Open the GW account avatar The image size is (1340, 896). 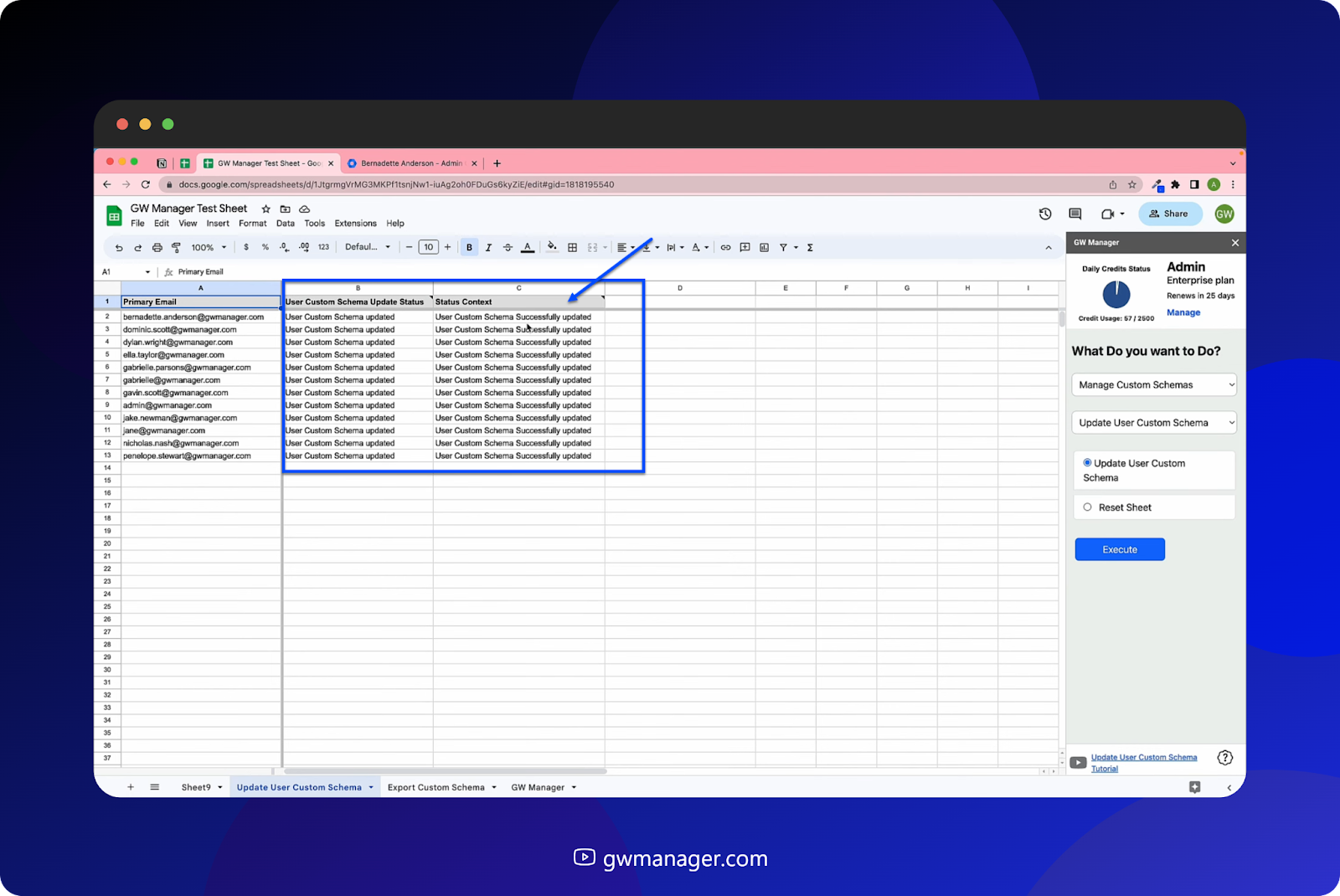1224,214
